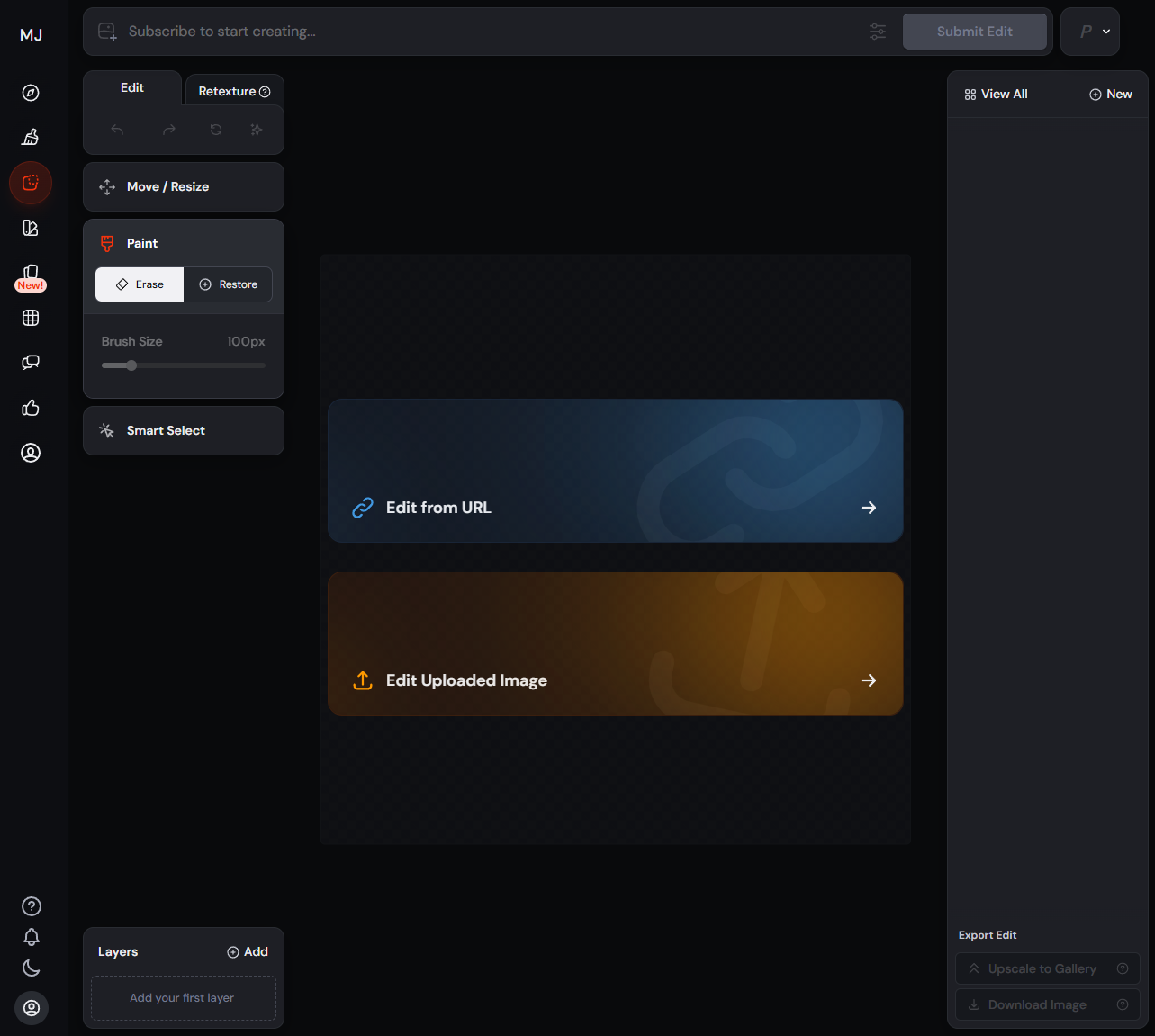Open the Chat rooms icon in sidebar
This screenshot has height=1036, width=1155.
31,362
